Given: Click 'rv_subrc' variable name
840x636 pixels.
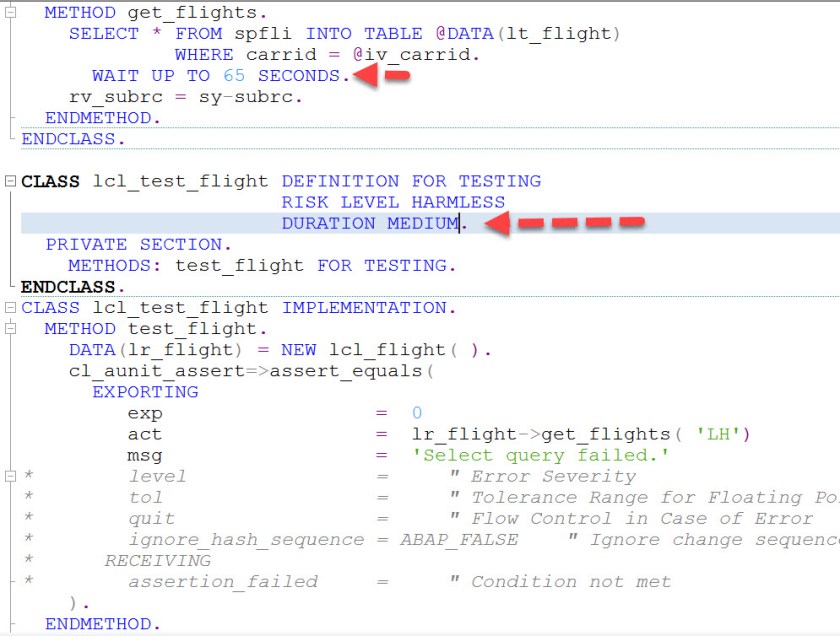Looking at the screenshot, I should [x=116, y=97].
